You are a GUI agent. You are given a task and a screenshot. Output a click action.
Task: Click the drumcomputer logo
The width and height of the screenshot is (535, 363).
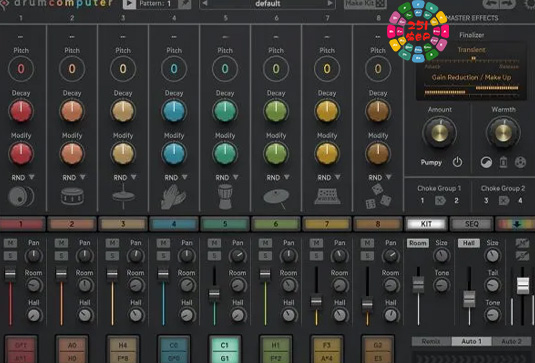click(56, 4)
